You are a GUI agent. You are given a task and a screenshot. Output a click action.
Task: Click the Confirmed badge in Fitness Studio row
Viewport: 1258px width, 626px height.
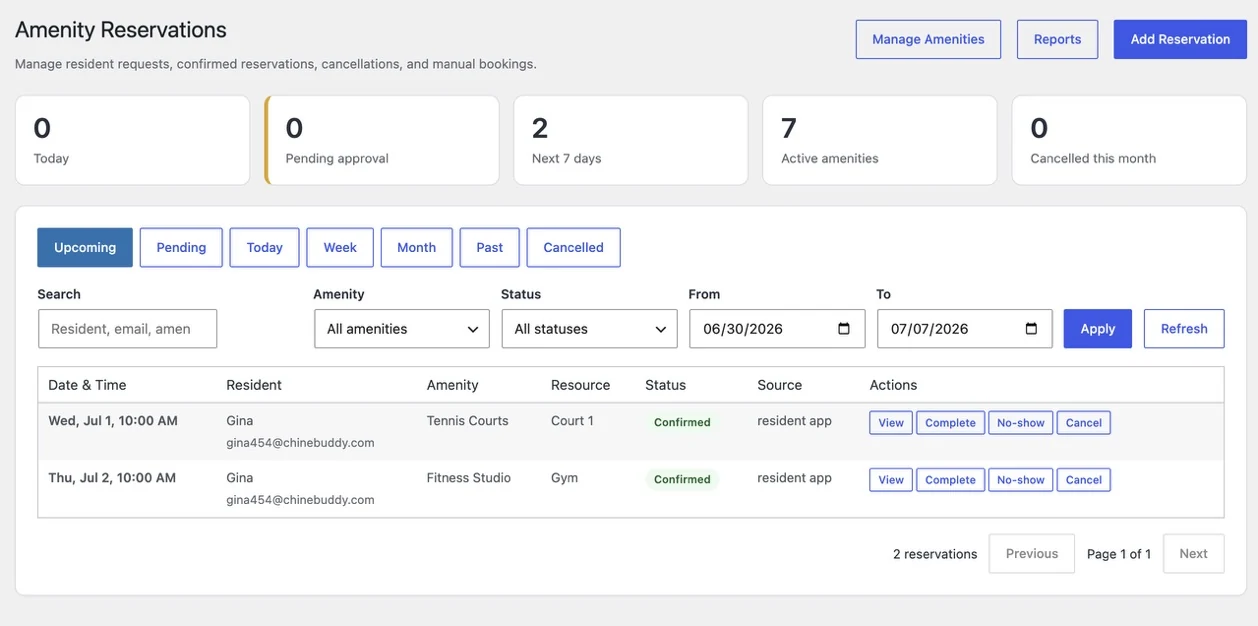coord(682,480)
